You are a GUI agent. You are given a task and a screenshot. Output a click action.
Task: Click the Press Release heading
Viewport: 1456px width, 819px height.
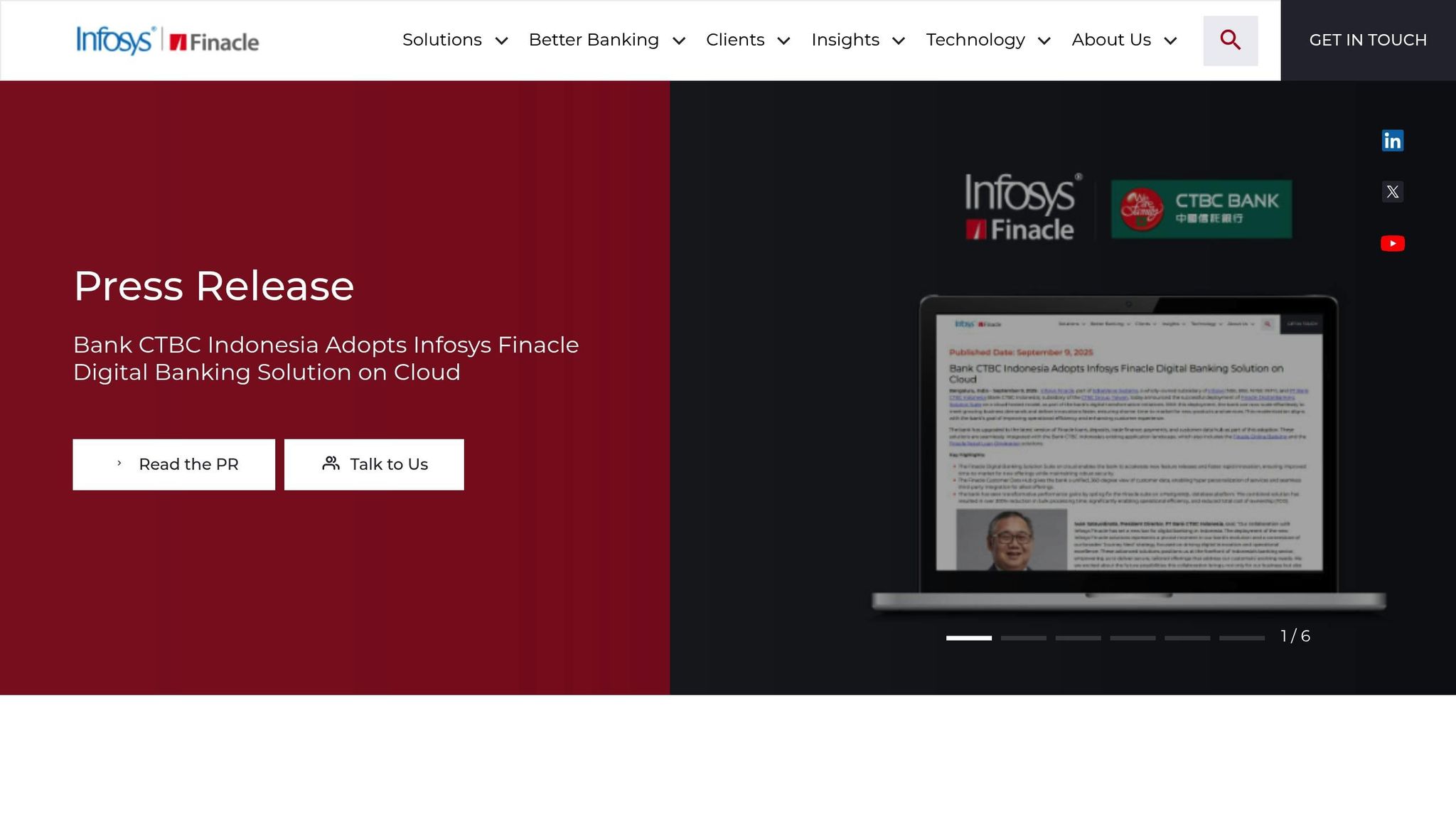point(214,286)
